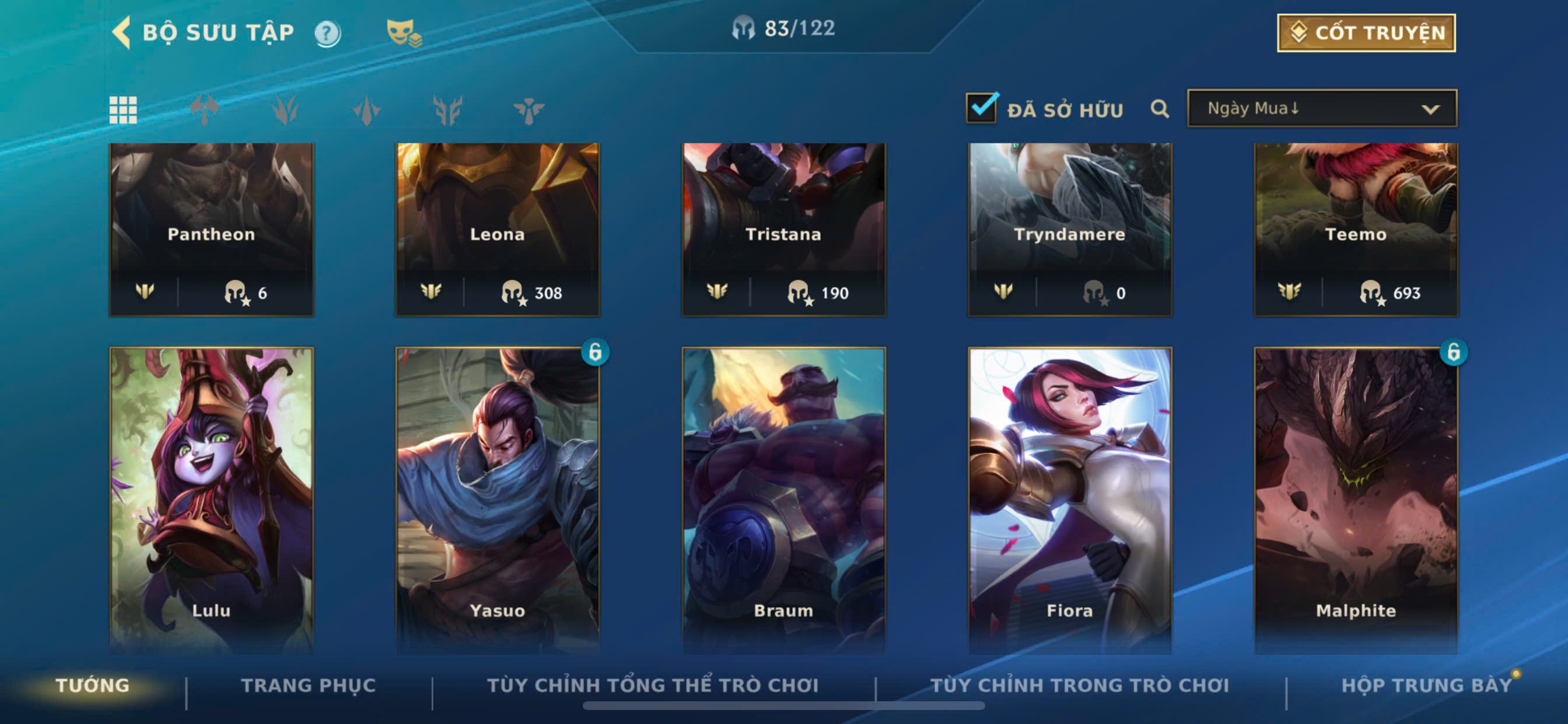Open the mask and coins icon
The width and height of the screenshot is (1568, 724).
point(404,33)
